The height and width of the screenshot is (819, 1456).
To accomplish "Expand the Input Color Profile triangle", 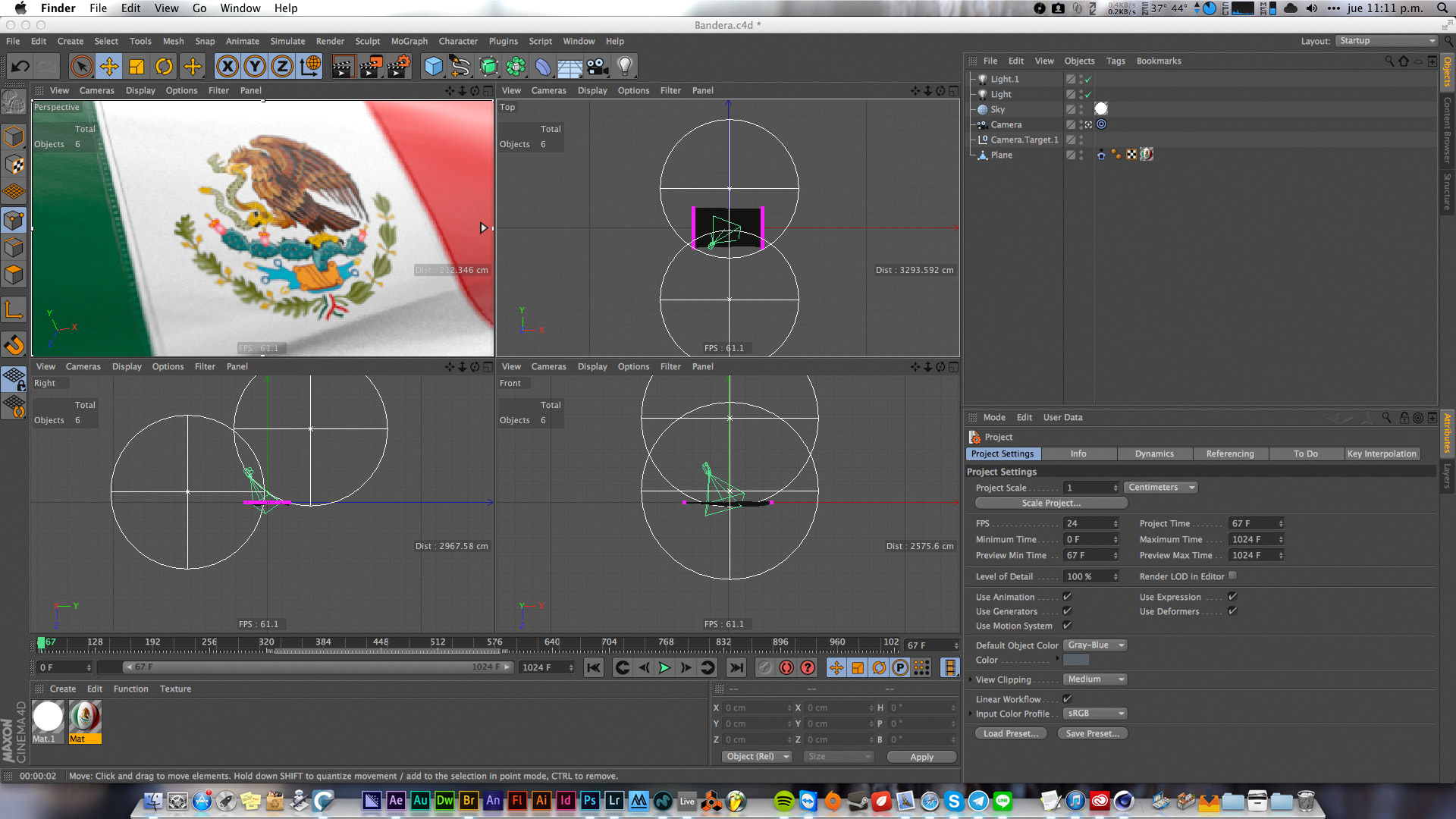I will tap(970, 714).
